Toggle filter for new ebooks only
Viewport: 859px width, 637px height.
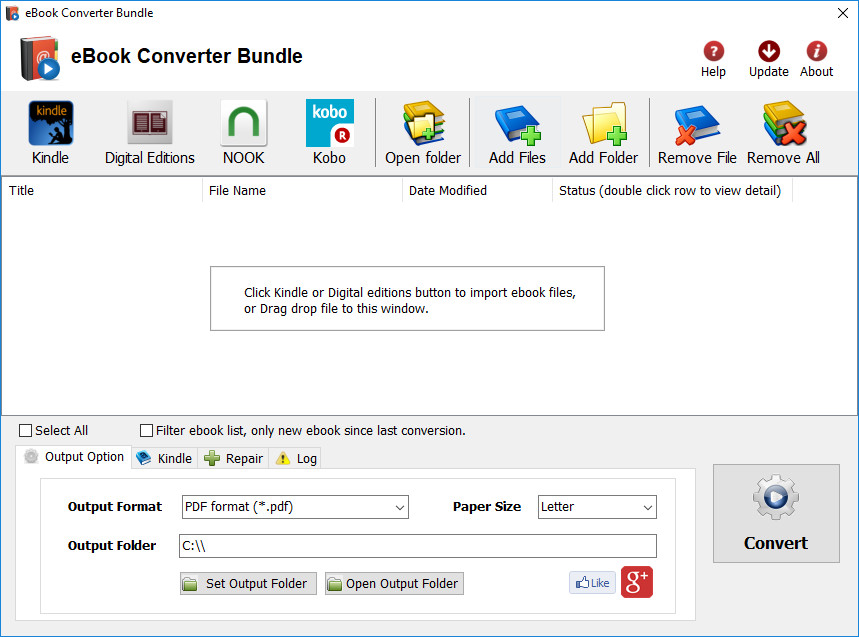146,431
